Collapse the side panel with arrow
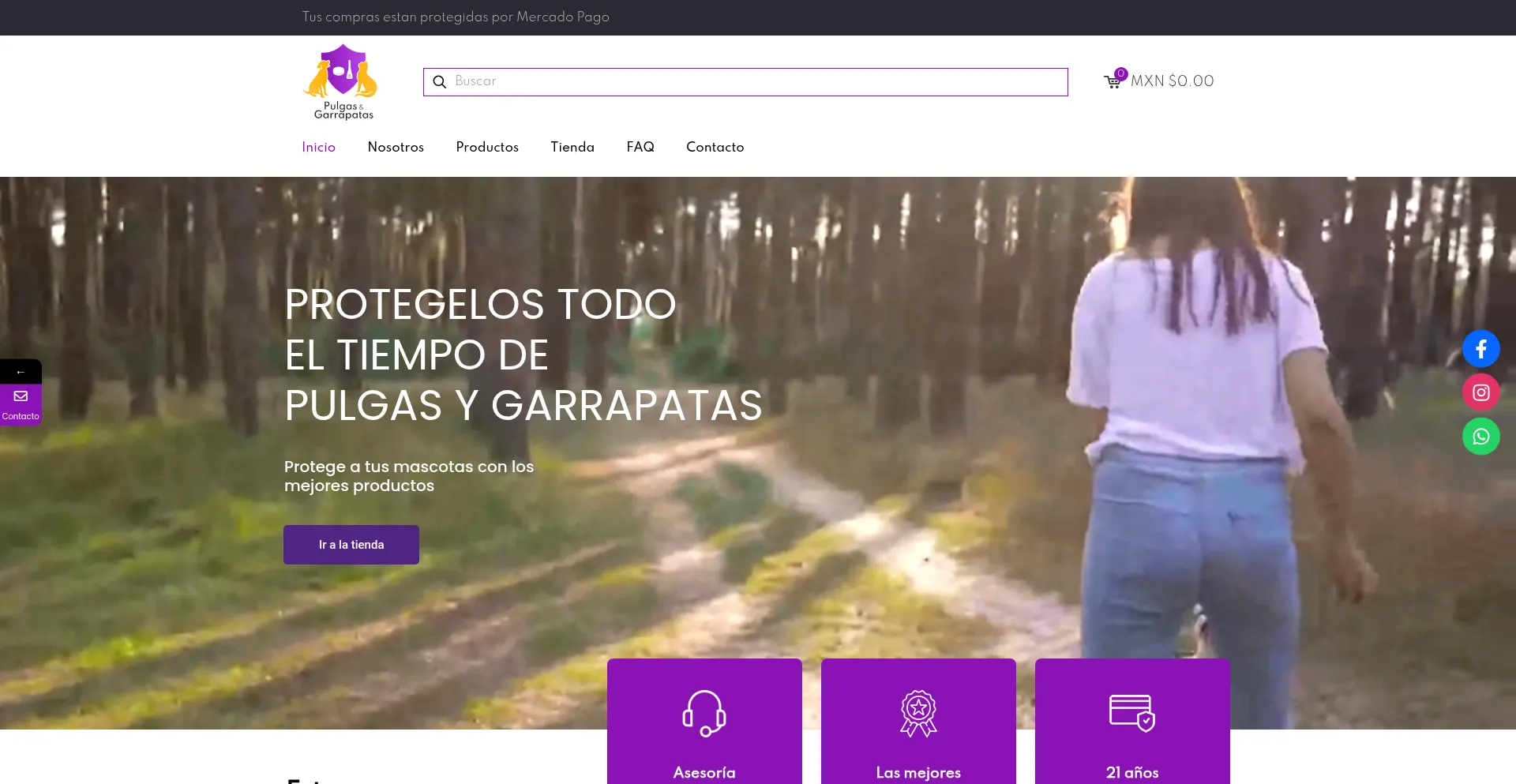 click(21, 372)
